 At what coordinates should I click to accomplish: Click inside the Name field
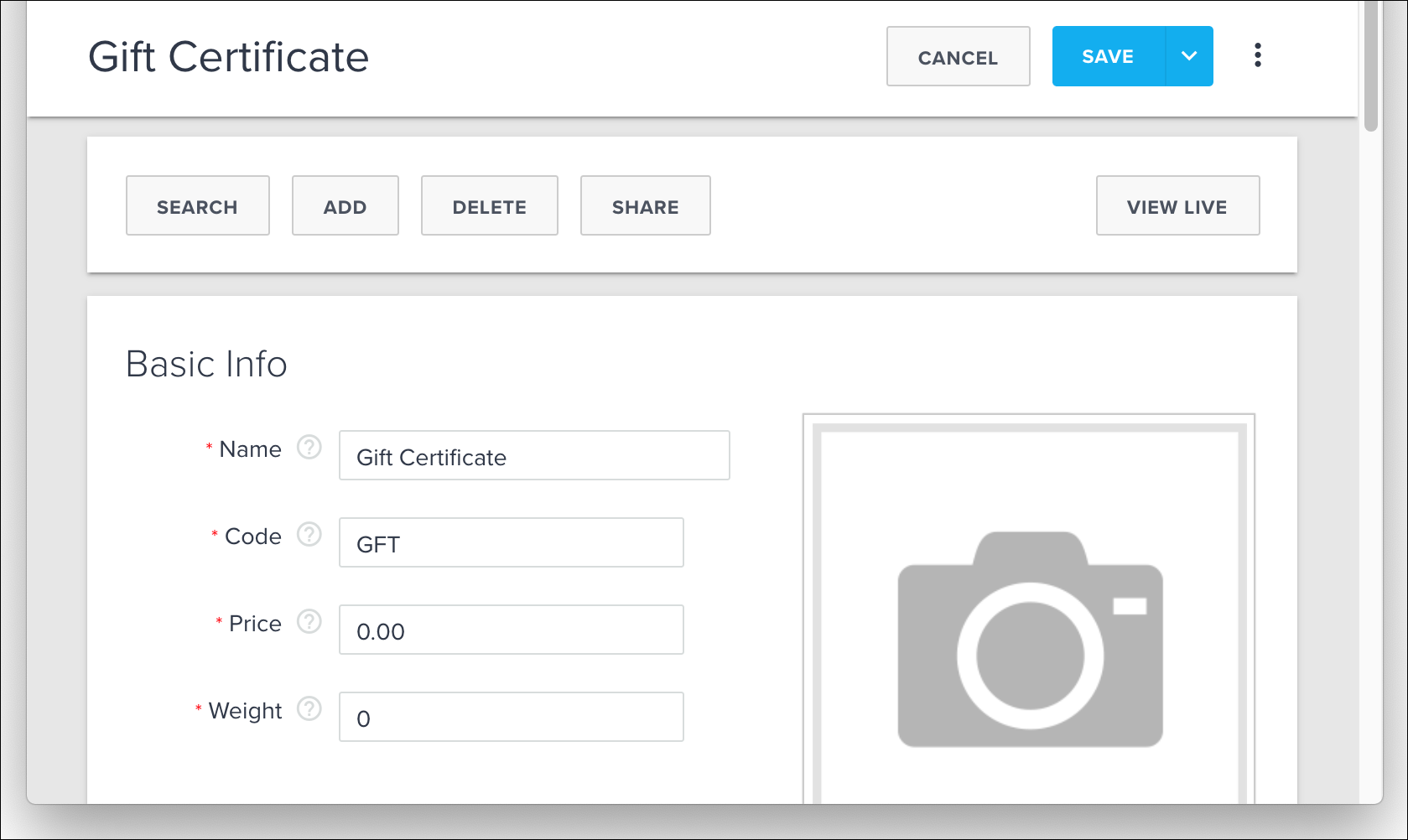[x=533, y=455]
